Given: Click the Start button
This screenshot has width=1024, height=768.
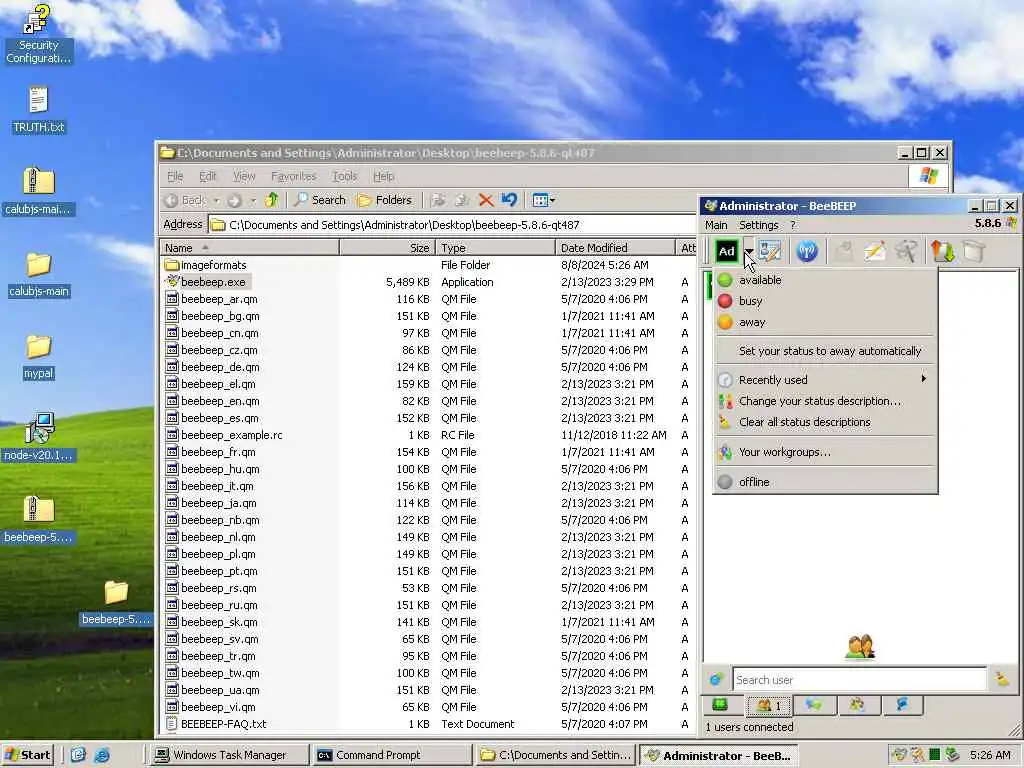Looking at the screenshot, I should click(27, 755).
